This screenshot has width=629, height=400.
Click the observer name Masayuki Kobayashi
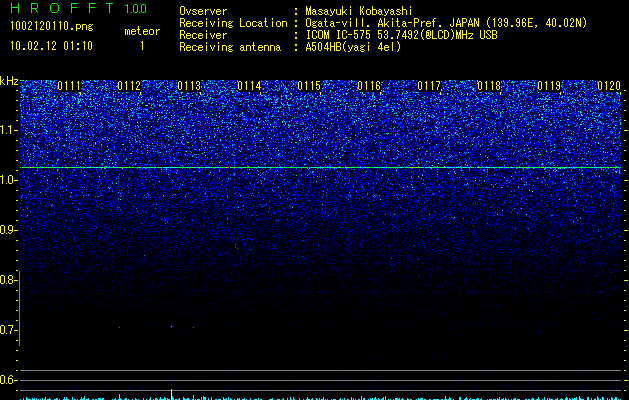[x=359, y=11]
